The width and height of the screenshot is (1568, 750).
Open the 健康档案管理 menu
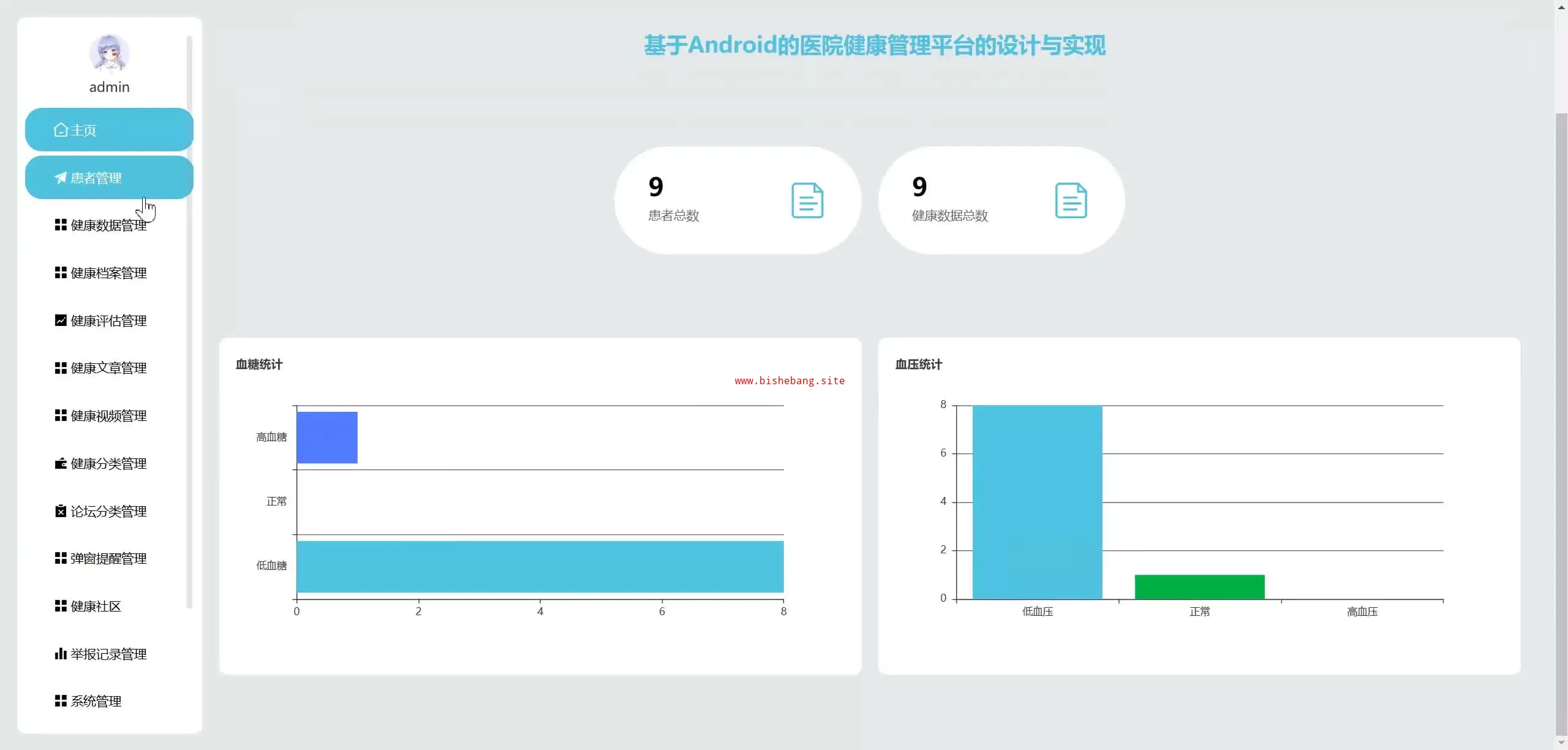click(108, 273)
